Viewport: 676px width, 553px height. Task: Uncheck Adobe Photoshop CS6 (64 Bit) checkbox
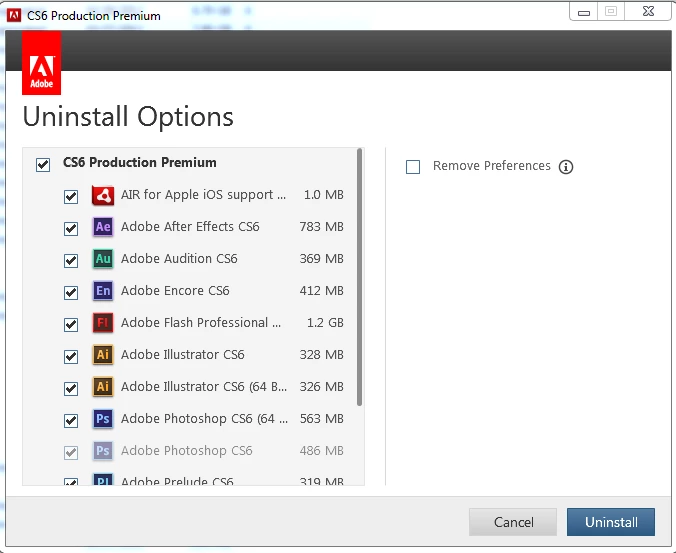(71, 420)
